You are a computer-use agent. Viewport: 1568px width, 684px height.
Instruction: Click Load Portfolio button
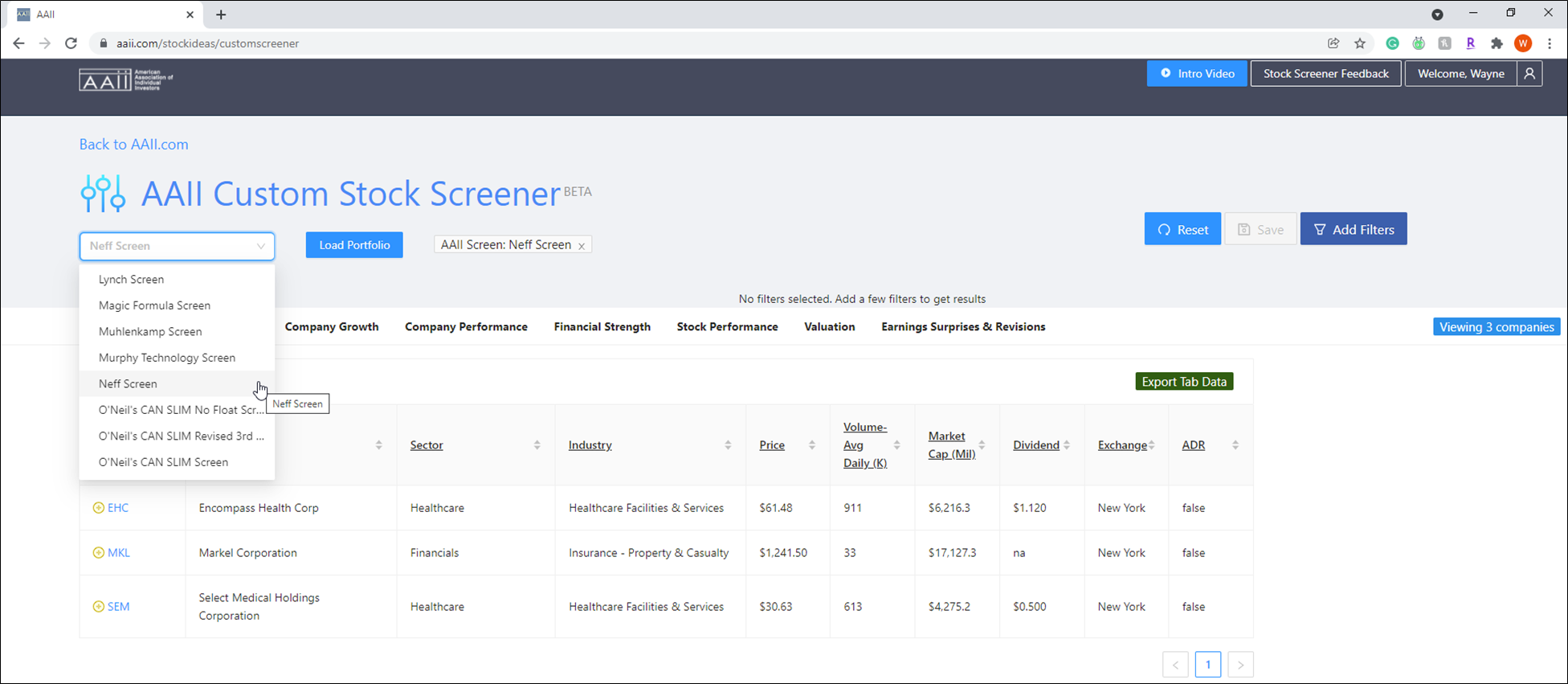point(354,245)
